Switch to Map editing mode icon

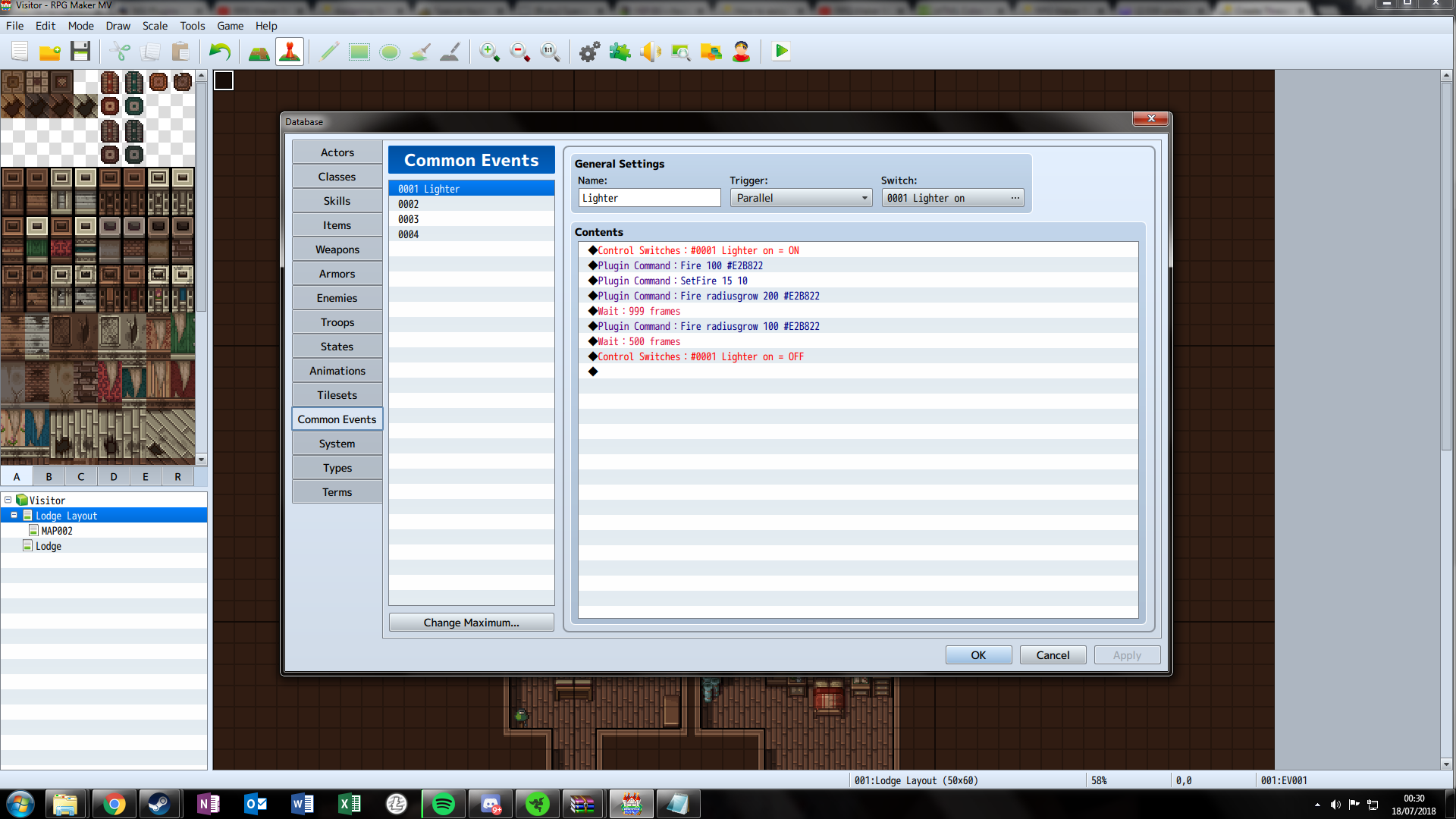point(259,52)
